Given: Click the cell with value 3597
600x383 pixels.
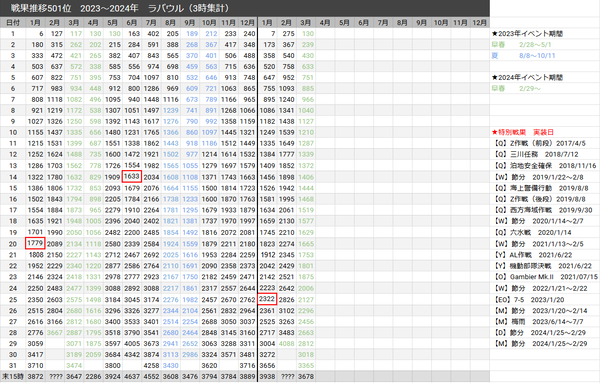Looking at the screenshot, I should point(112,344).
